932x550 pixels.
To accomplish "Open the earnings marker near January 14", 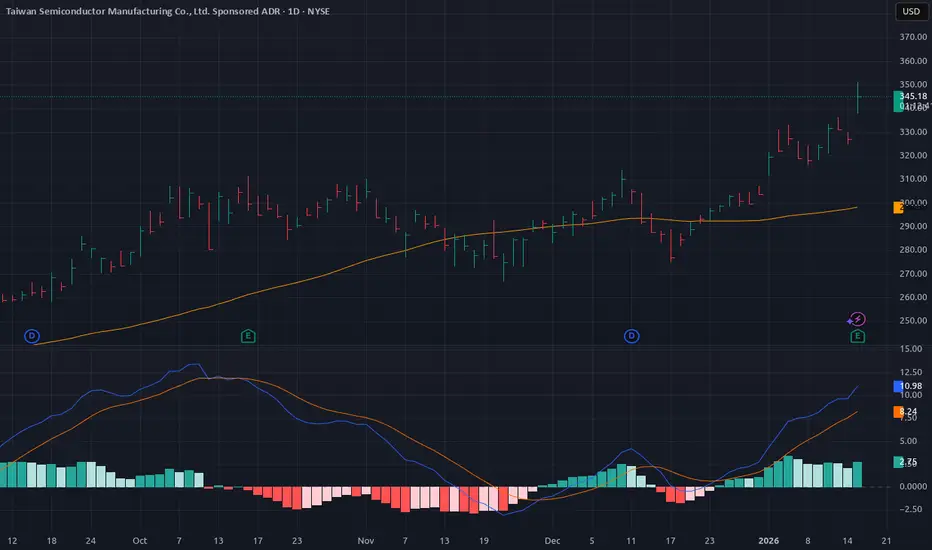I will [x=857, y=337].
